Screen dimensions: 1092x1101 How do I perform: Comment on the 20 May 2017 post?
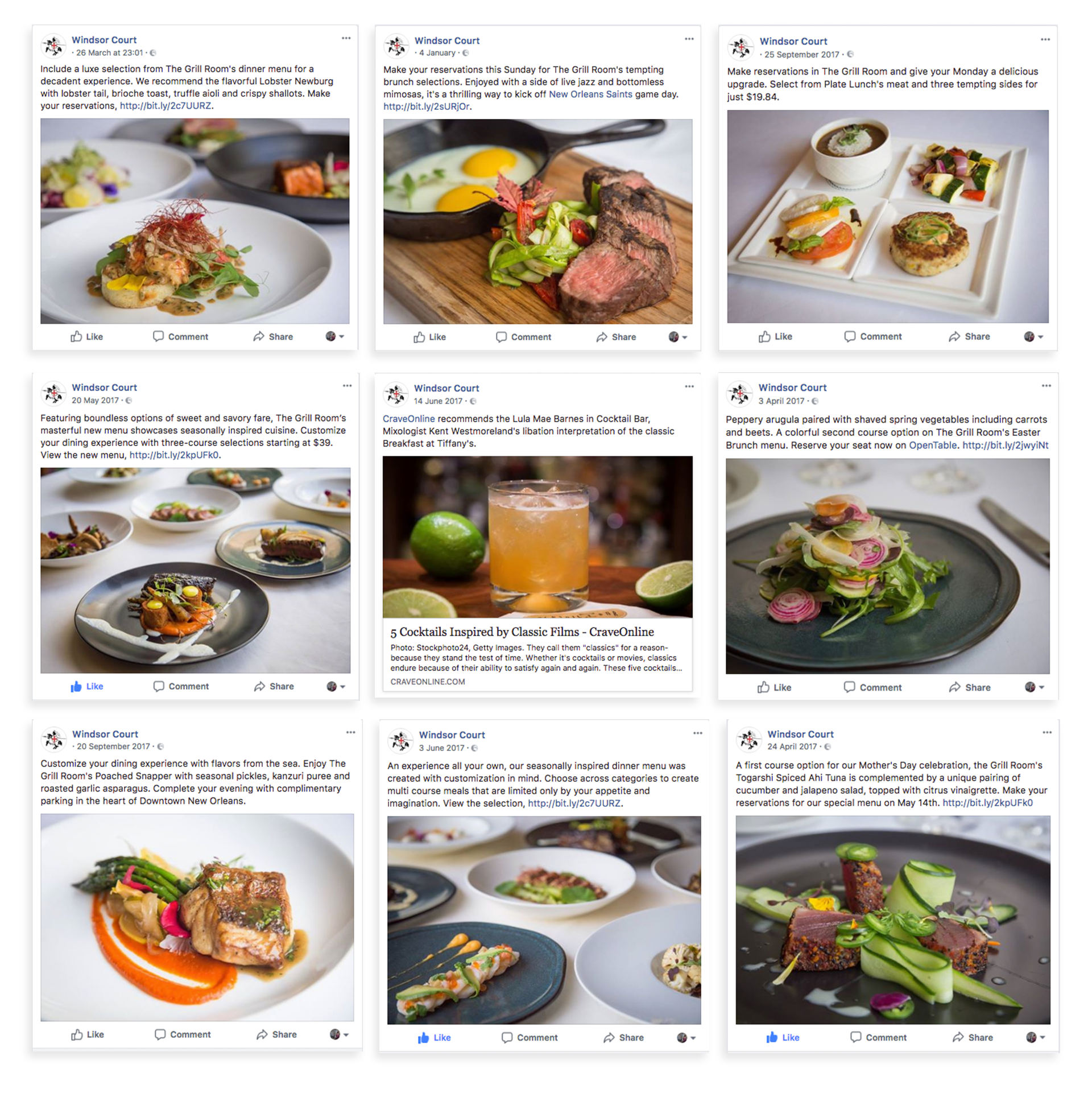click(x=181, y=687)
